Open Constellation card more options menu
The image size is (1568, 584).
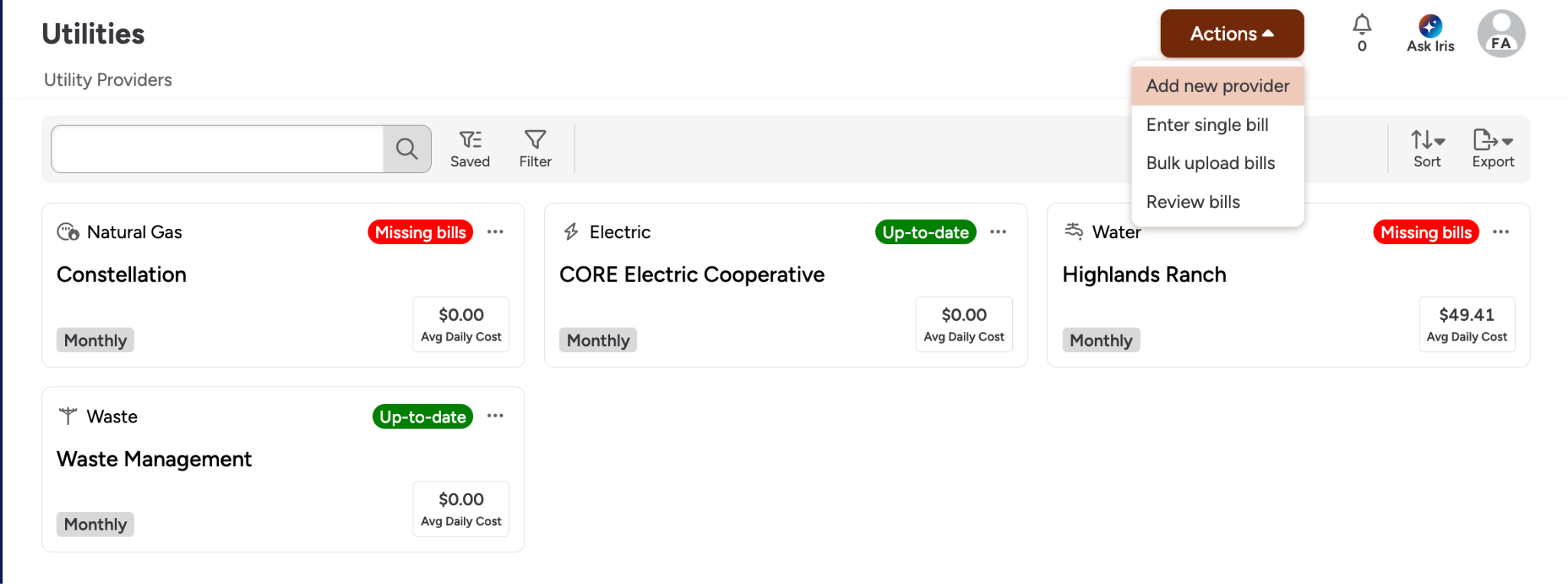(495, 232)
